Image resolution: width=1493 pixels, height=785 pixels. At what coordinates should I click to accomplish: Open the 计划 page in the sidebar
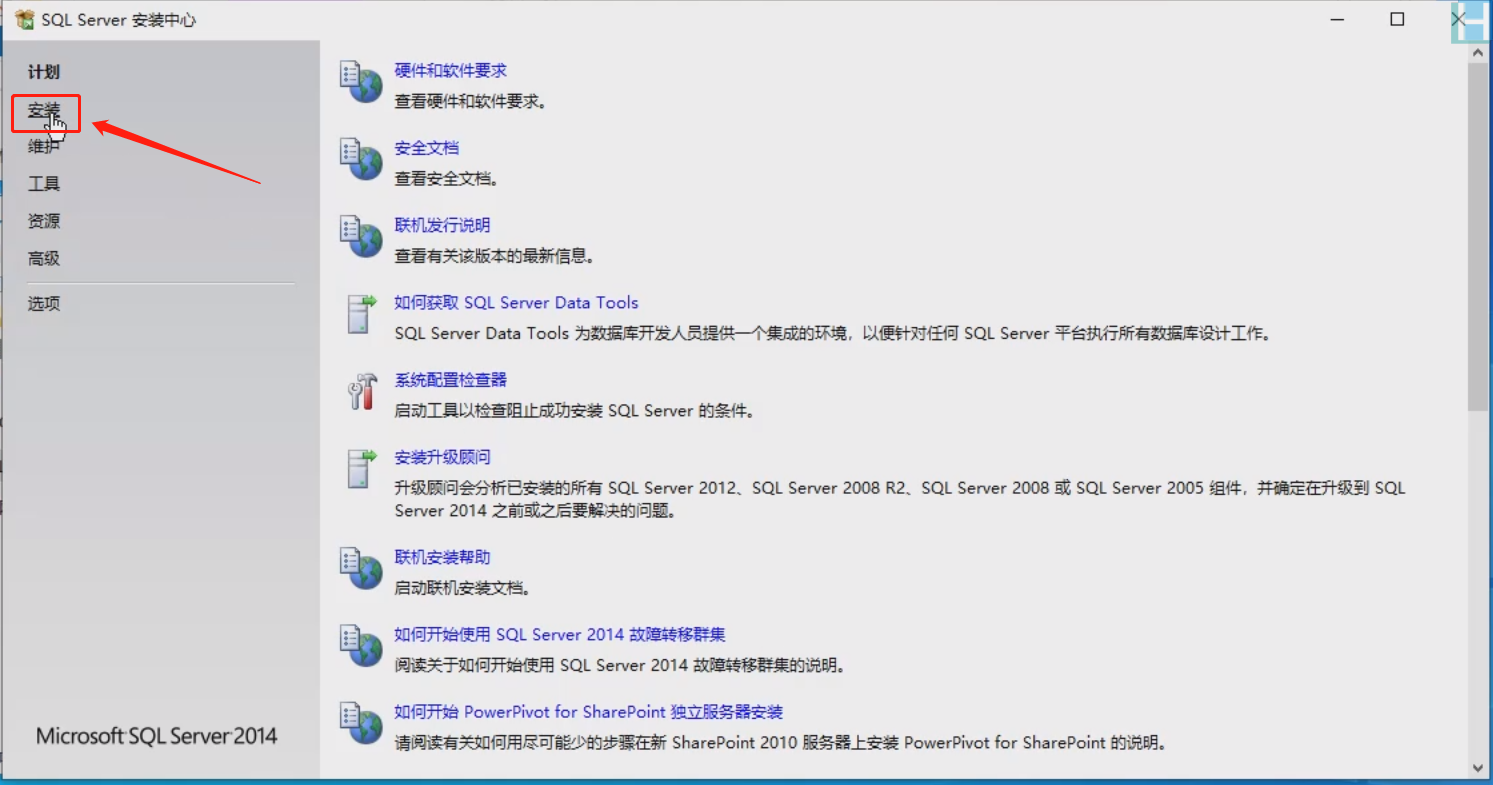point(44,72)
